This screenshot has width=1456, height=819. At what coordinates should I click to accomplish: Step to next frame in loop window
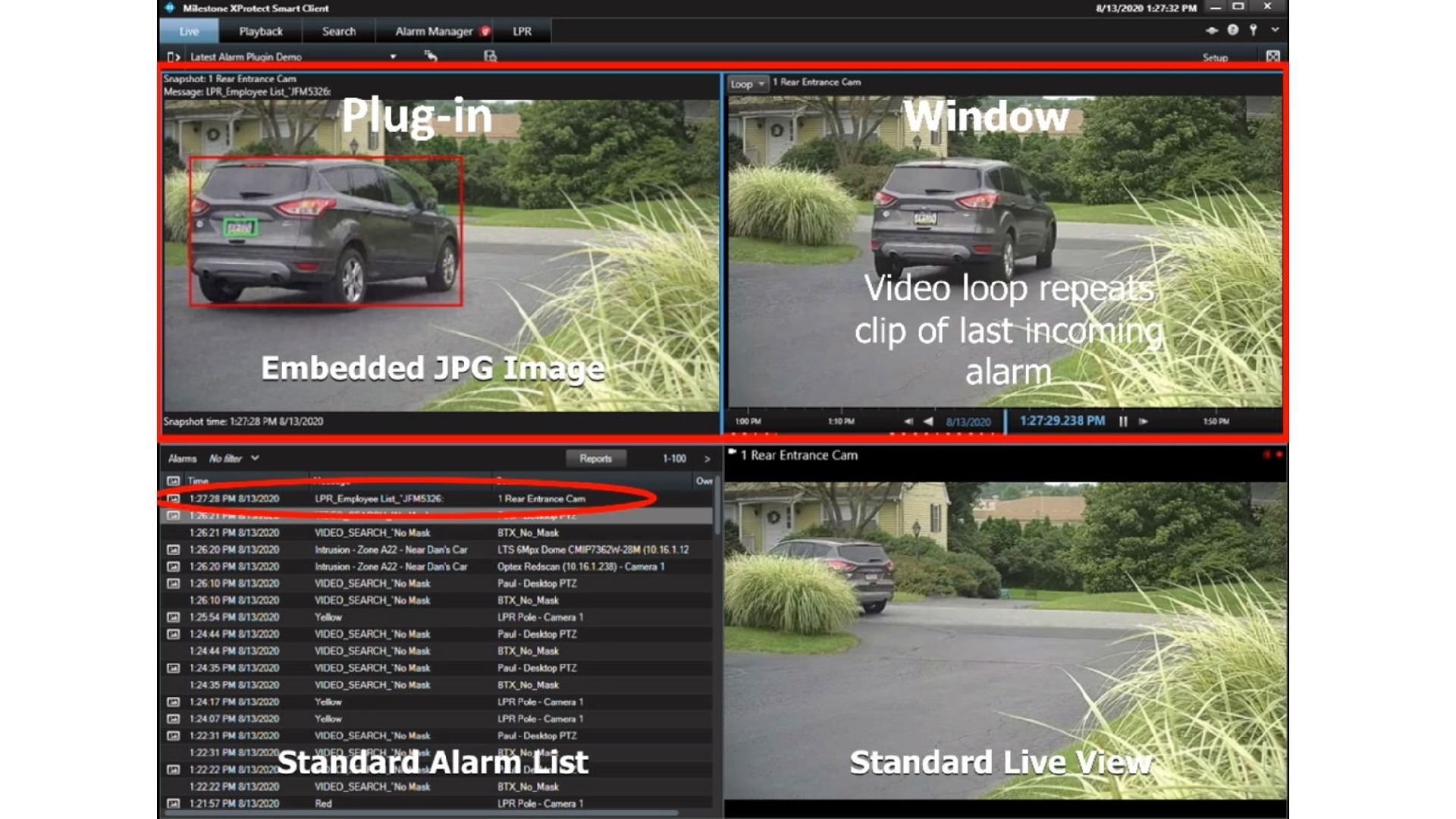[x=1144, y=422]
